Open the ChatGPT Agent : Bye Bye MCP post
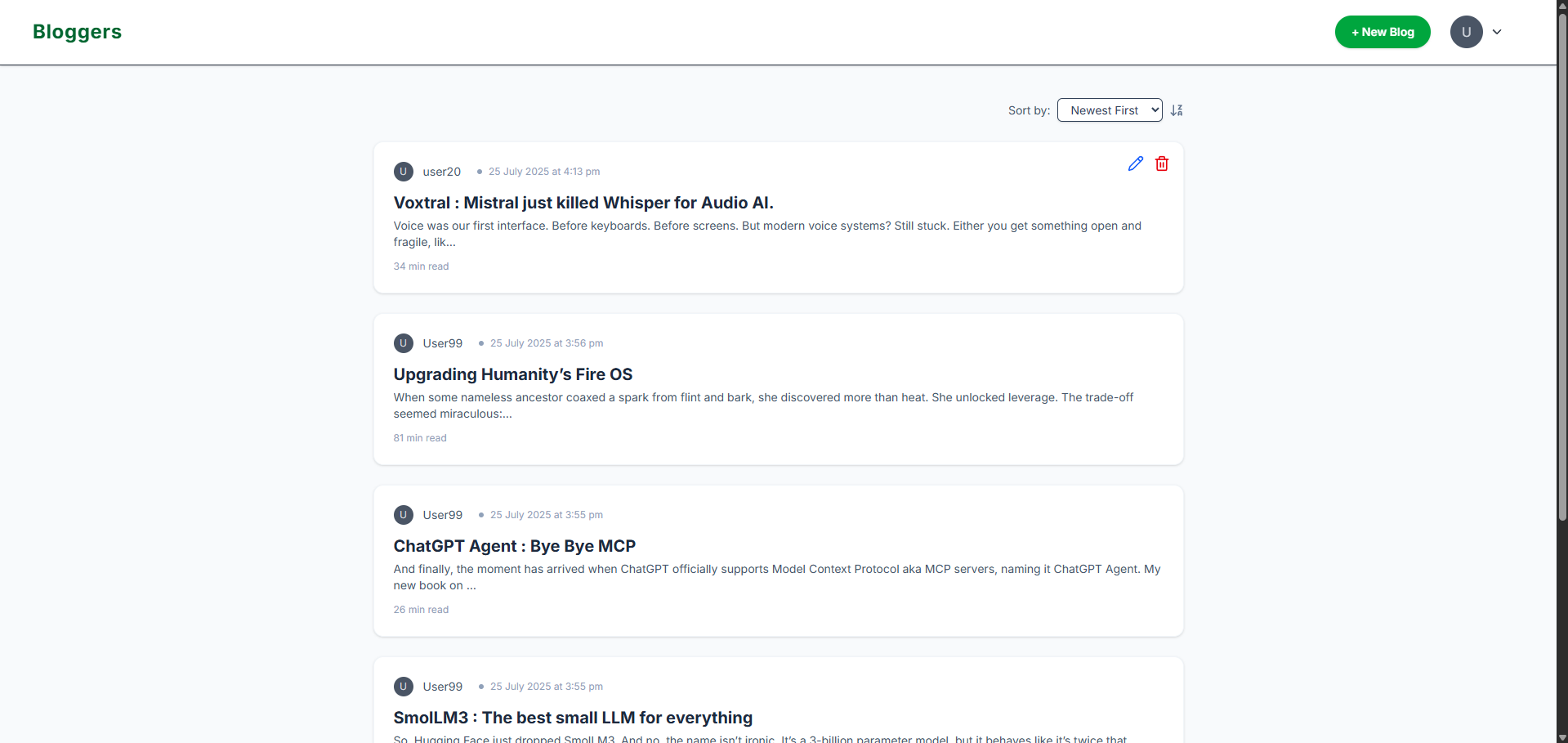 [515, 546]
